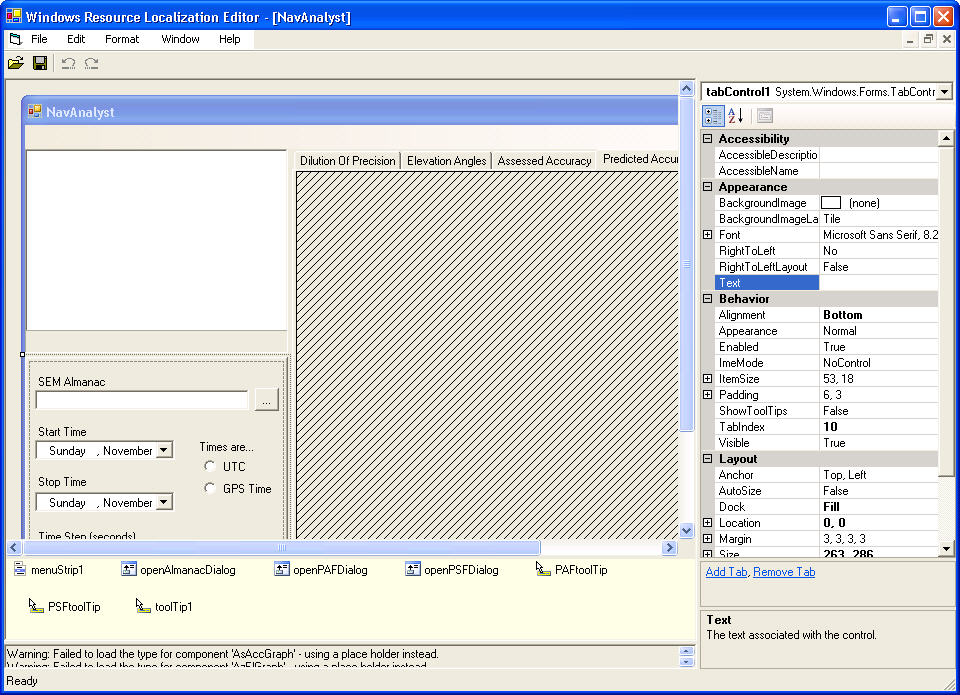960x695 pixels.
Task: Open the Format menu
Action: (x=122, y=39)
